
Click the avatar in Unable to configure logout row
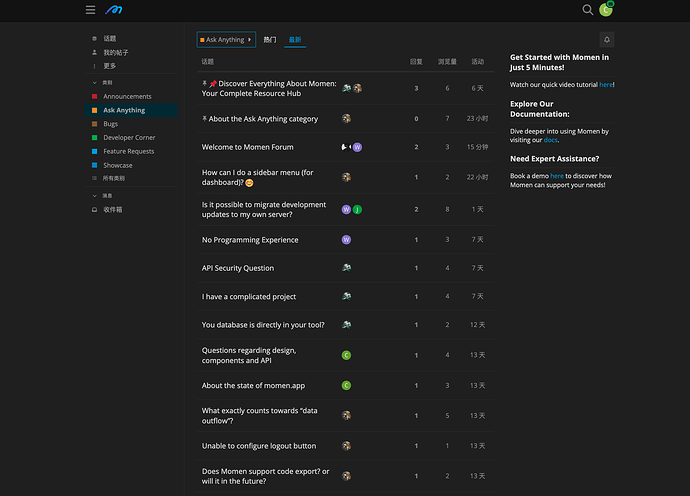346,446
